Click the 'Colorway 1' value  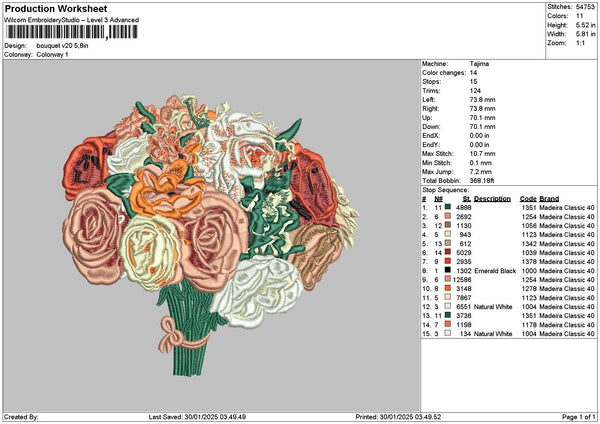(52, 54)
